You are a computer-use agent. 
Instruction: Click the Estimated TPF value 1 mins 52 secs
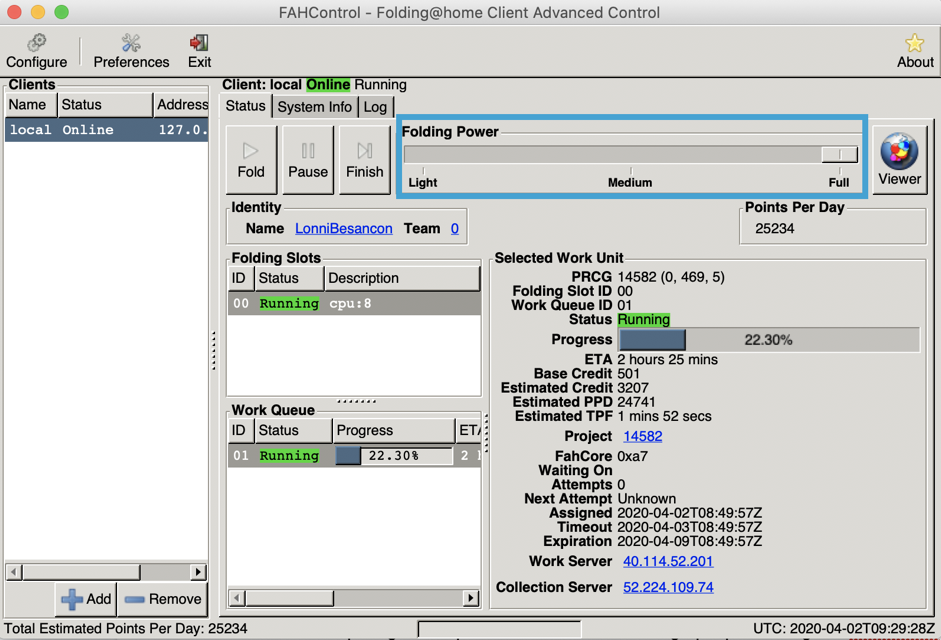[x=664, y=416]
